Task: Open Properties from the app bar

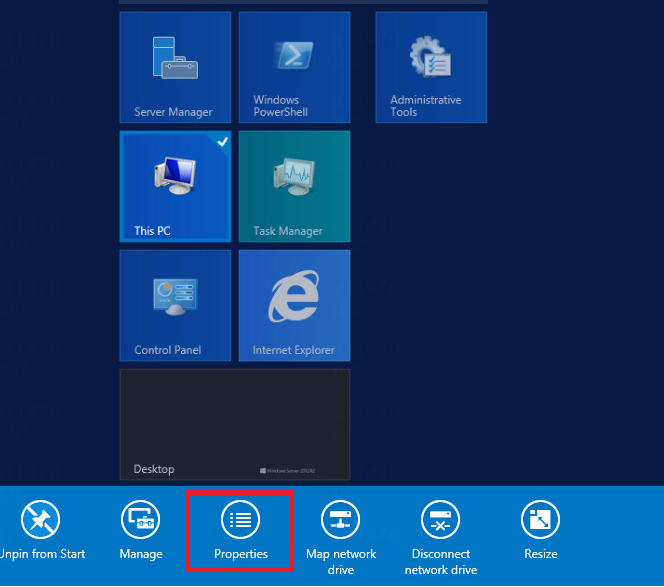Action: (x=241, y=529)
